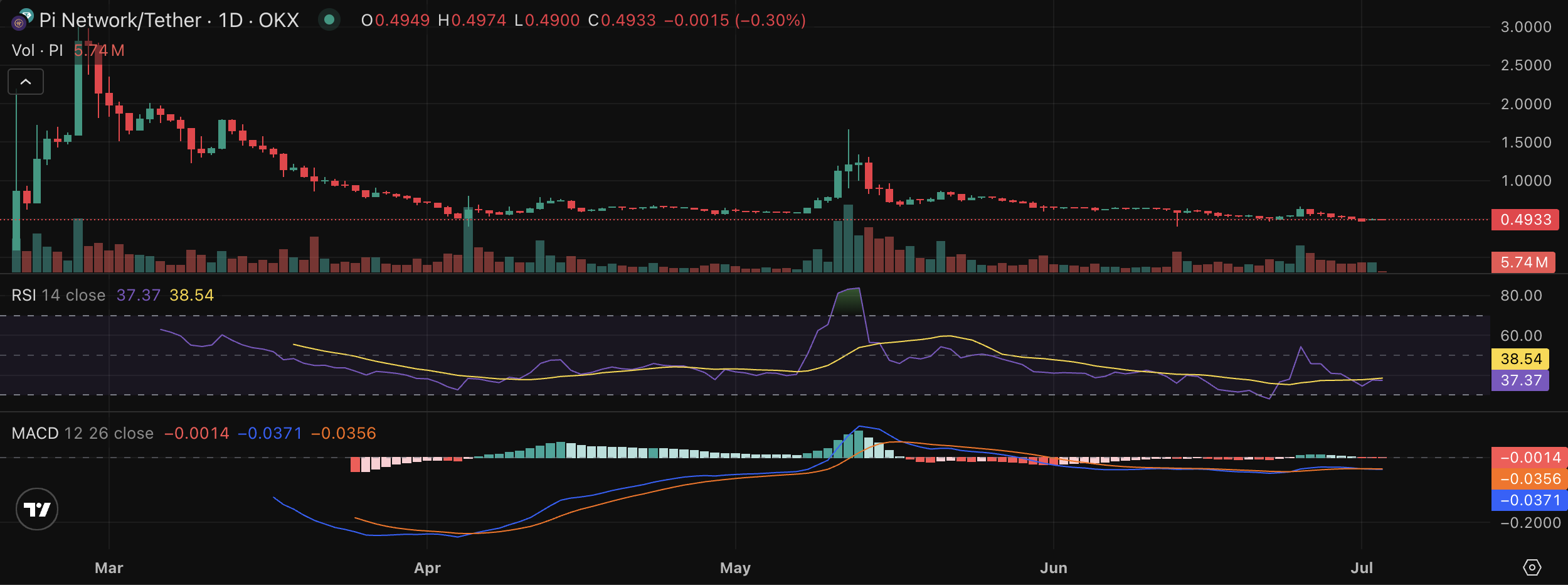This screenshot has width=1568, height=585.
Task: Click the orange signal label −0.0356
Action: [x=1530, y=479]
